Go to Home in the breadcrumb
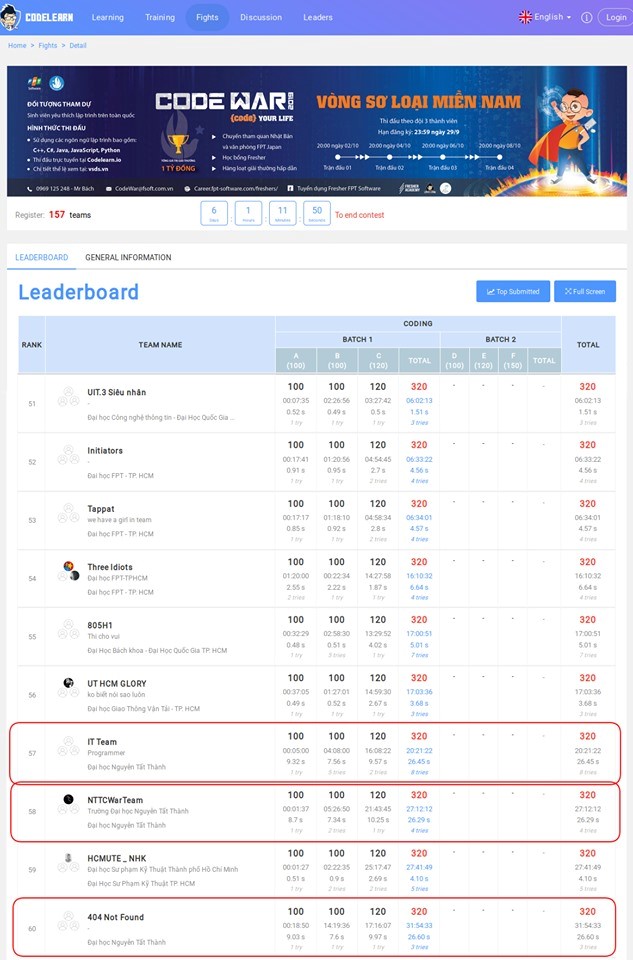The width and height of the screenshot is (633, 960). click(x=17, y=46)
